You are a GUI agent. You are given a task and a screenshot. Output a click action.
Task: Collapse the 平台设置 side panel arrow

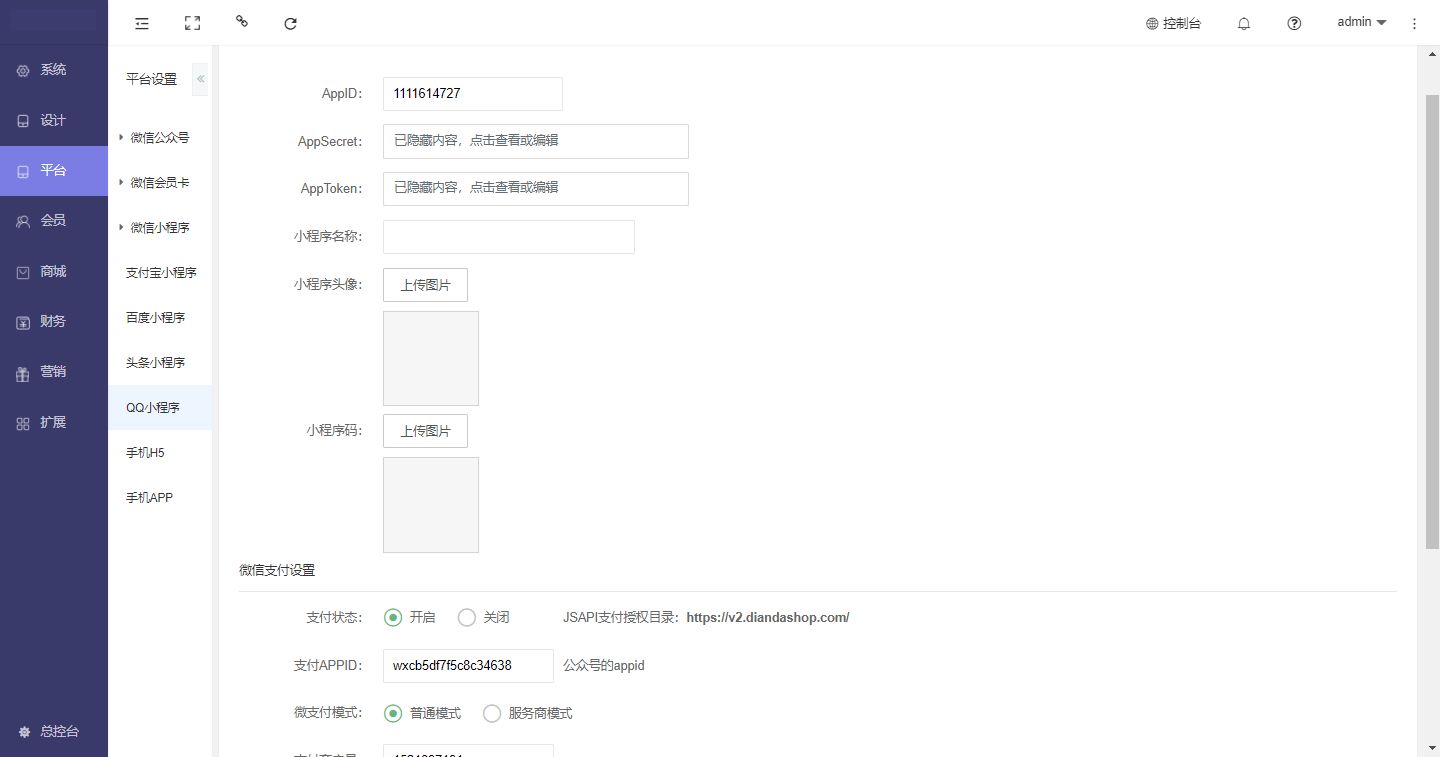[200, 79]
